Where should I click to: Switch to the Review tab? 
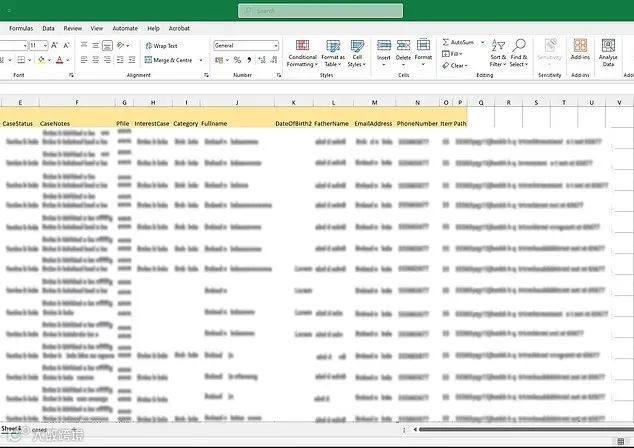(72, 28)
